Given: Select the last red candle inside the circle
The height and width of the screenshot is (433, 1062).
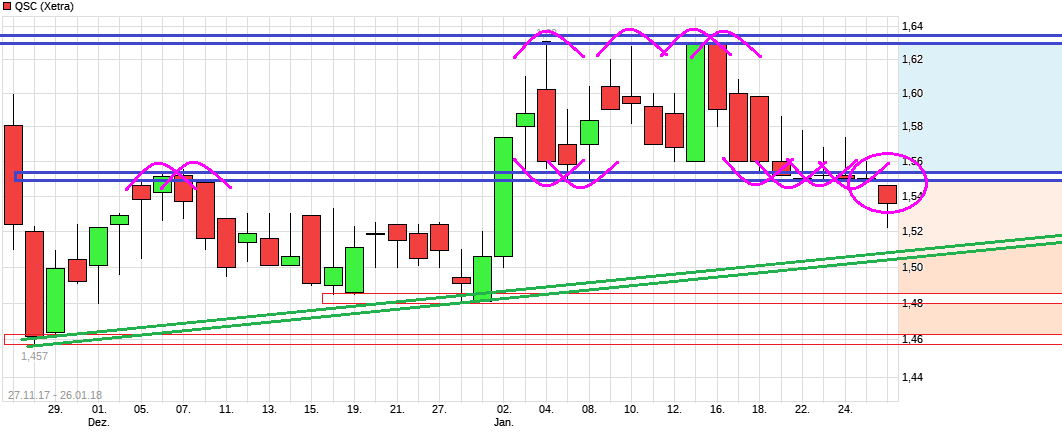Looking at the screenshot, I should (x=887, y=195).
